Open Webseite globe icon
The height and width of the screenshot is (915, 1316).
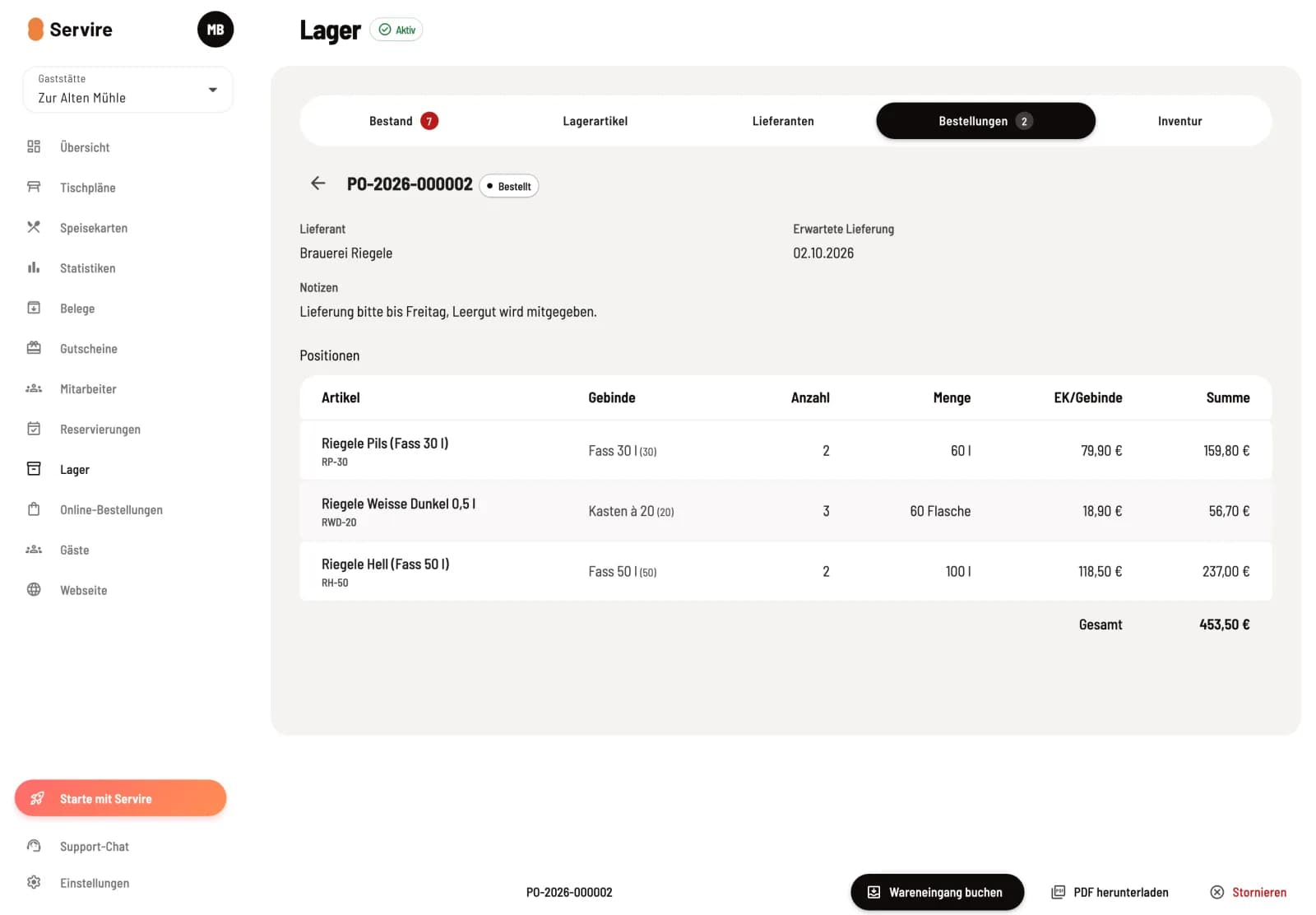point(34,590)
